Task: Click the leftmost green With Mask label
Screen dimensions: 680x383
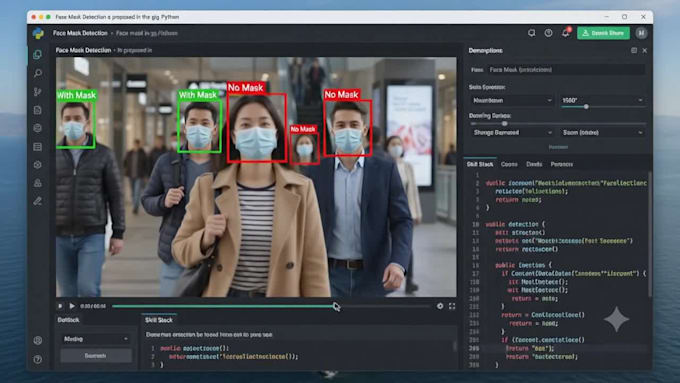Action: tap(76, 95)
